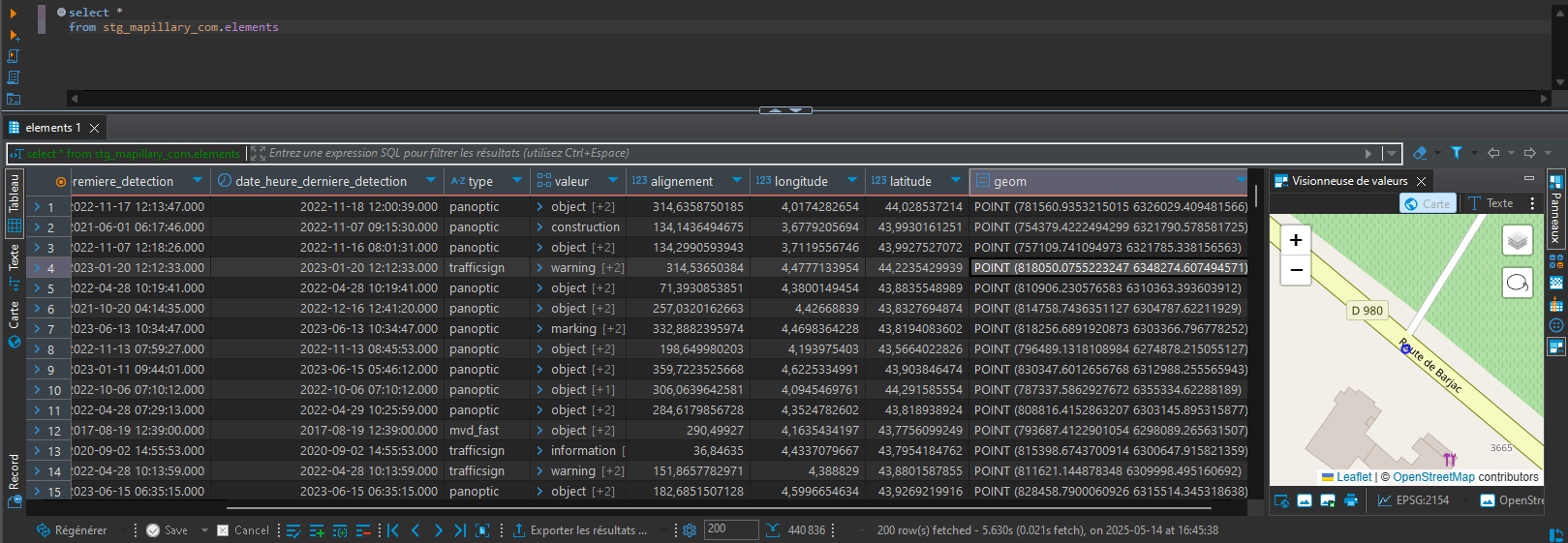Clear filters with the eraser icon
Image resolution: width=1568 pixels, height=543 pixels.
pyautogui.click(x=1420, y=153)
